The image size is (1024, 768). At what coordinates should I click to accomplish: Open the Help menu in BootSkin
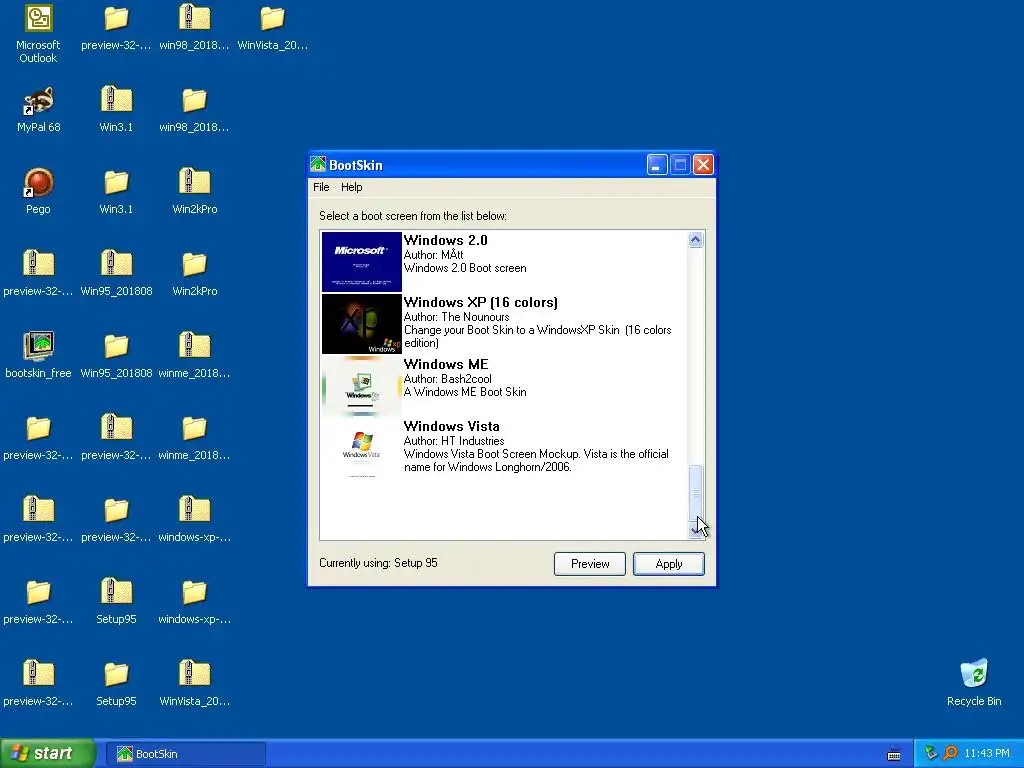(351, 187)
